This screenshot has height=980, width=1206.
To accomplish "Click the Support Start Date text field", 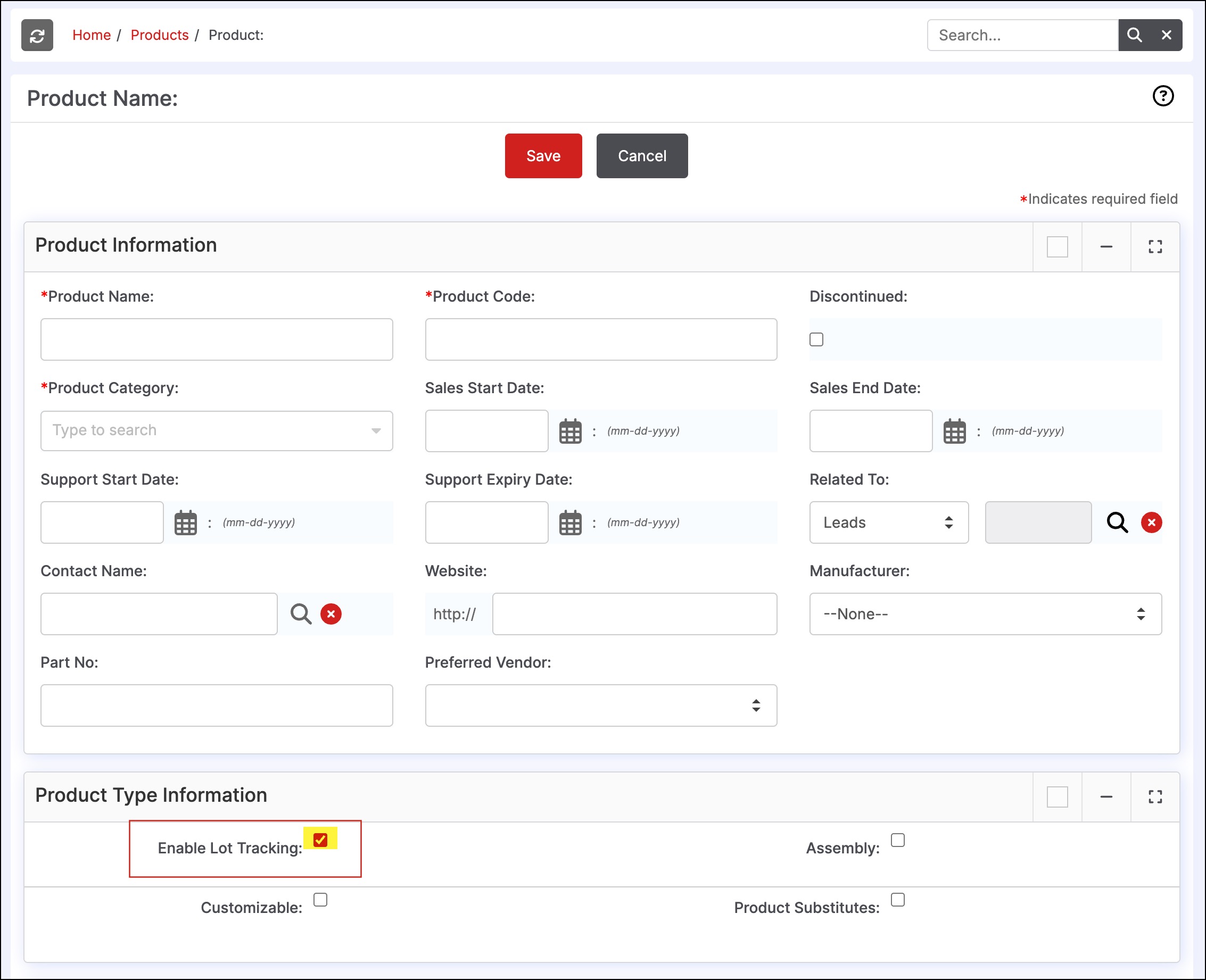I will [x=102, y=523].
